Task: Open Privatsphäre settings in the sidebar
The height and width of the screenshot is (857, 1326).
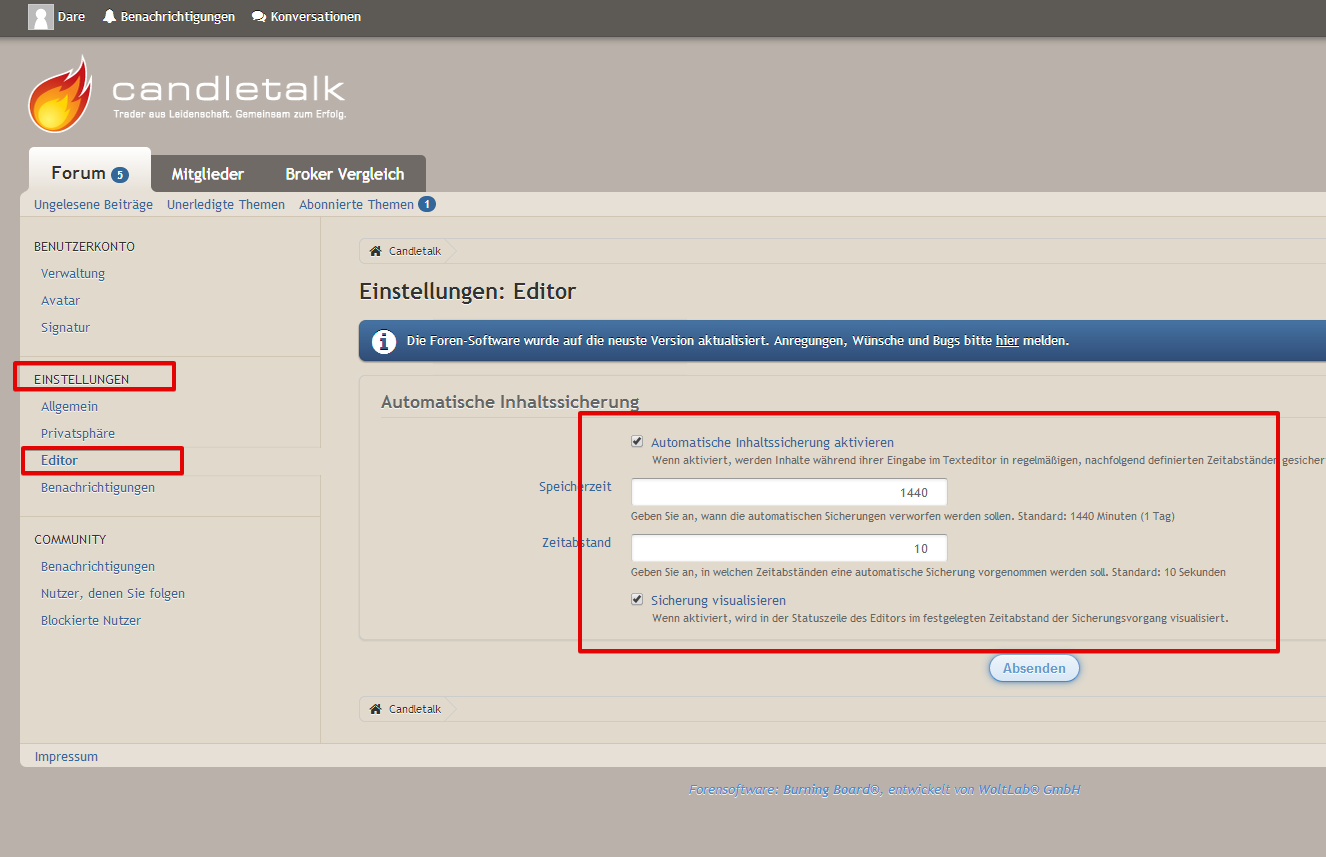Action: 78,433
